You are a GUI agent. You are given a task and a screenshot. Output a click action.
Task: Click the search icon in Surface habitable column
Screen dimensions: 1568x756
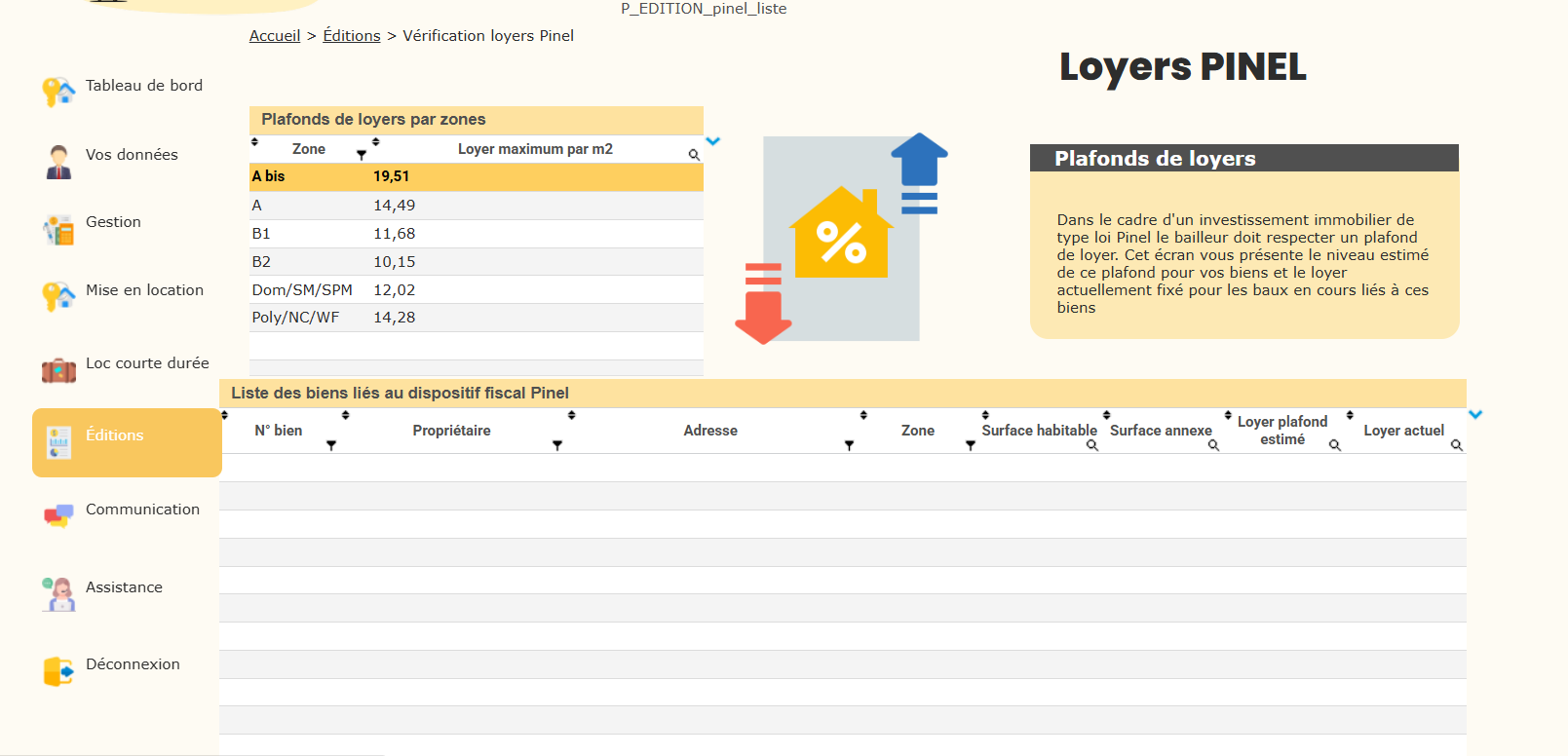click(1092, 445)
